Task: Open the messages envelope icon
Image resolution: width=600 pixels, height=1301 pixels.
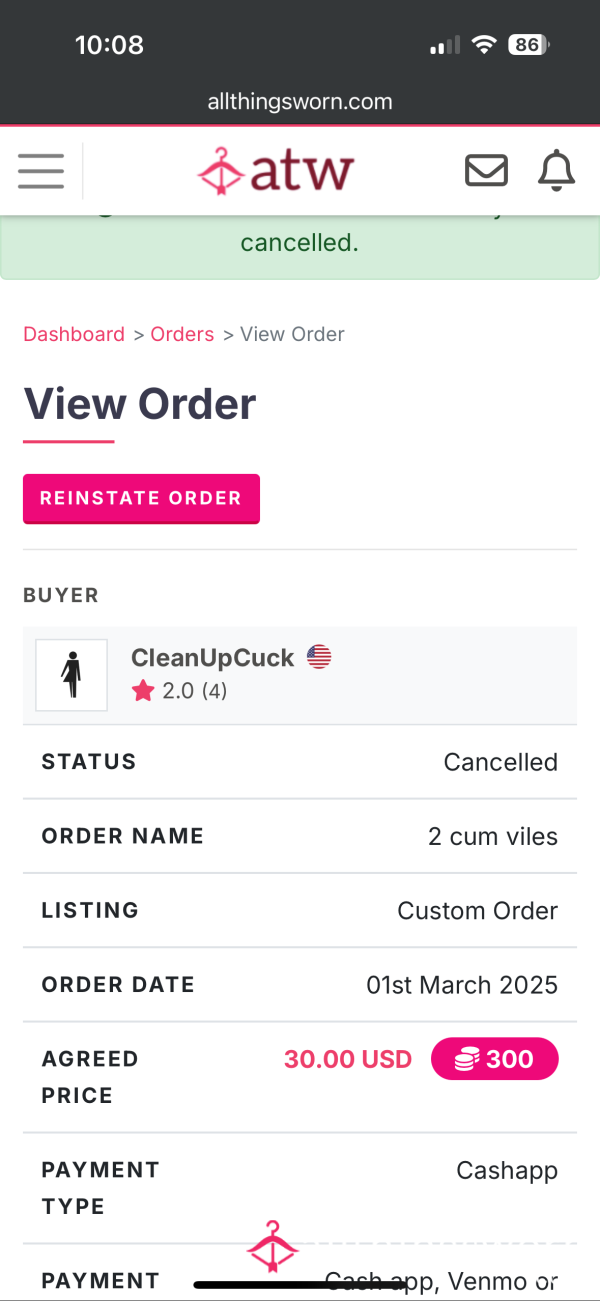Action: (486, 171)
